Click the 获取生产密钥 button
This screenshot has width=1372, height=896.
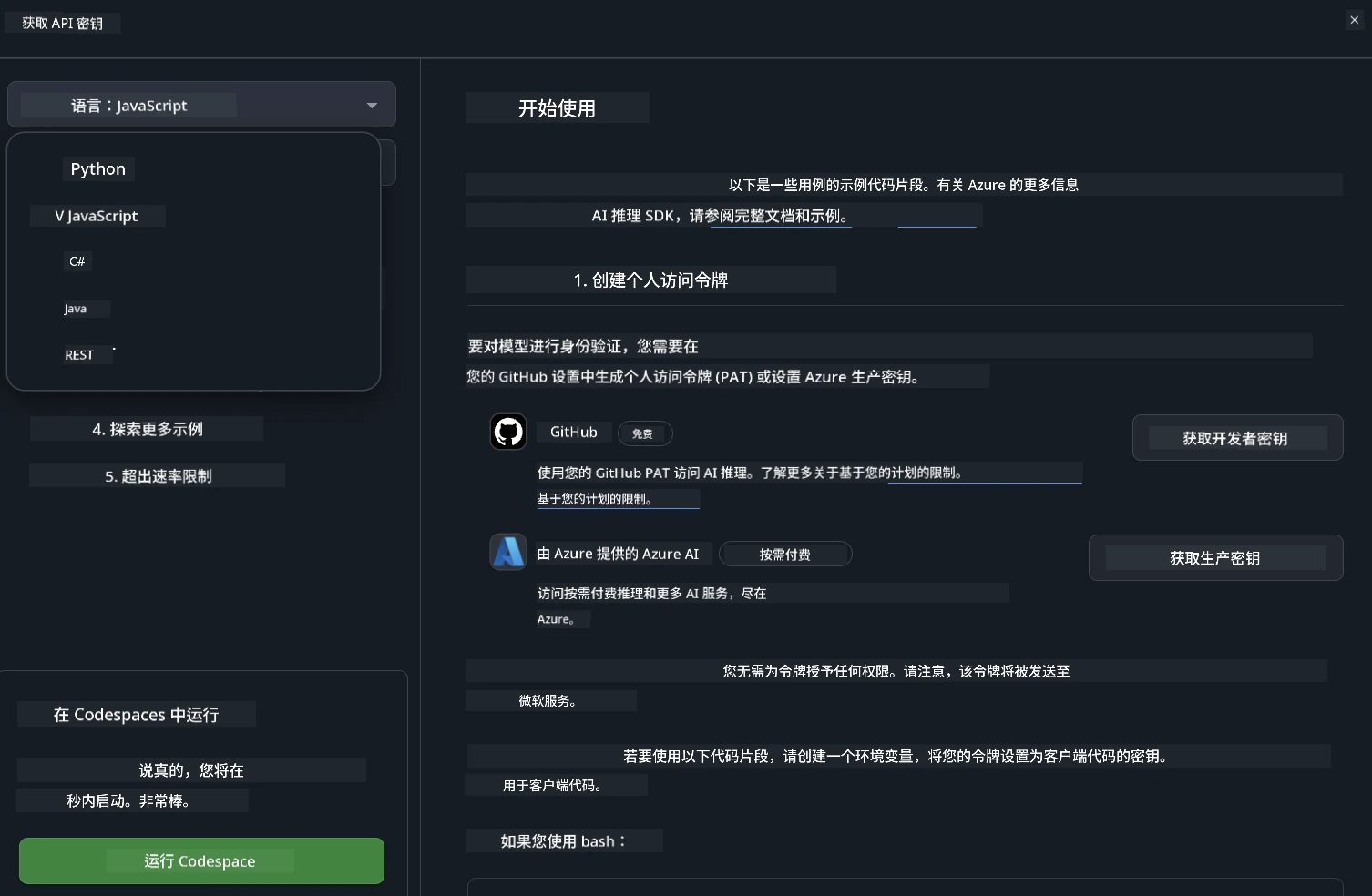pyautogui.click(x=1215, y=558)
